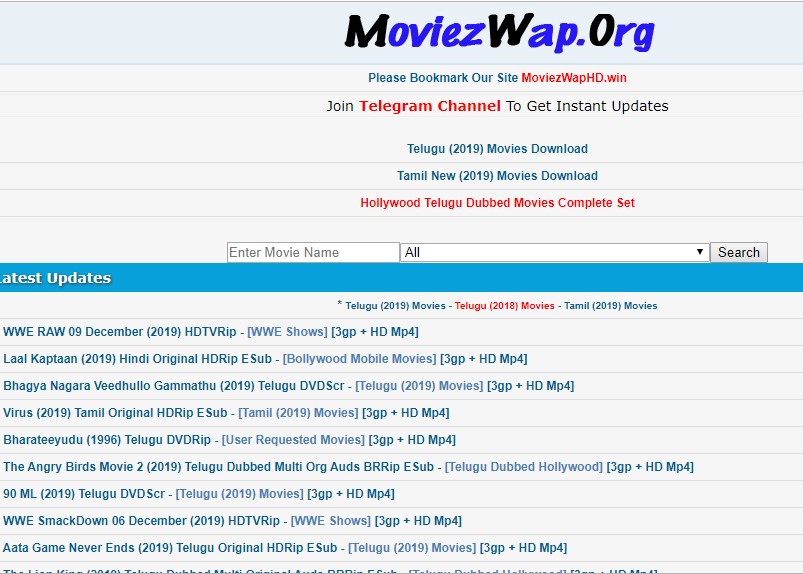The image size is (803, 574).
Task: Open Bhagya Nagara Veedhullo Gammathu (2019) entry
Action: click(x=174, y=386)
